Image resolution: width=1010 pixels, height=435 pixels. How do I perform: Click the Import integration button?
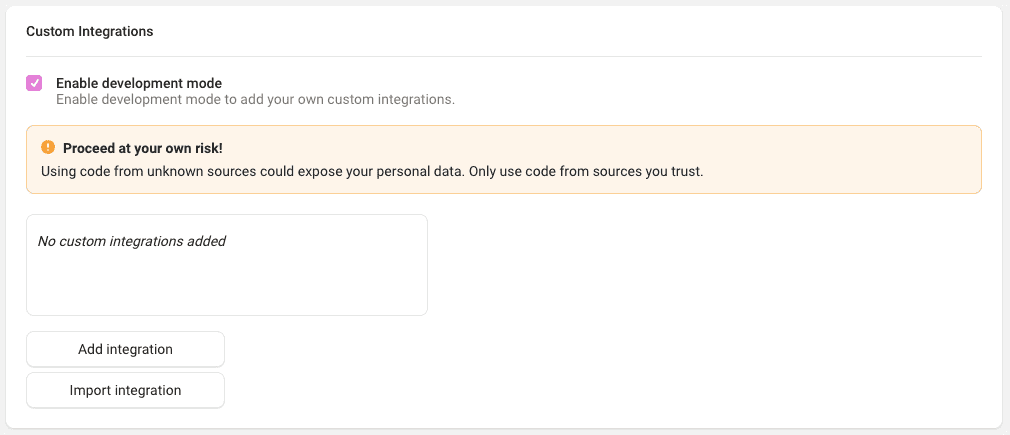[x=126, y=390]
